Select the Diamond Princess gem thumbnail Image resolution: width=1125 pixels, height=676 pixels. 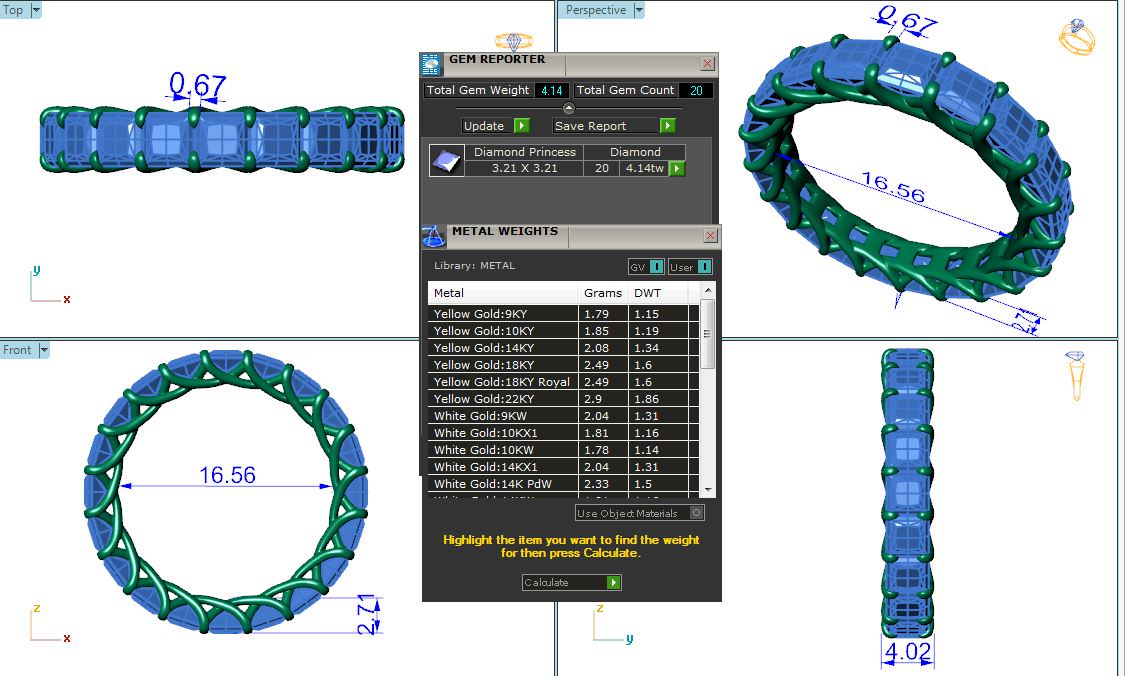tap(446, 161)
